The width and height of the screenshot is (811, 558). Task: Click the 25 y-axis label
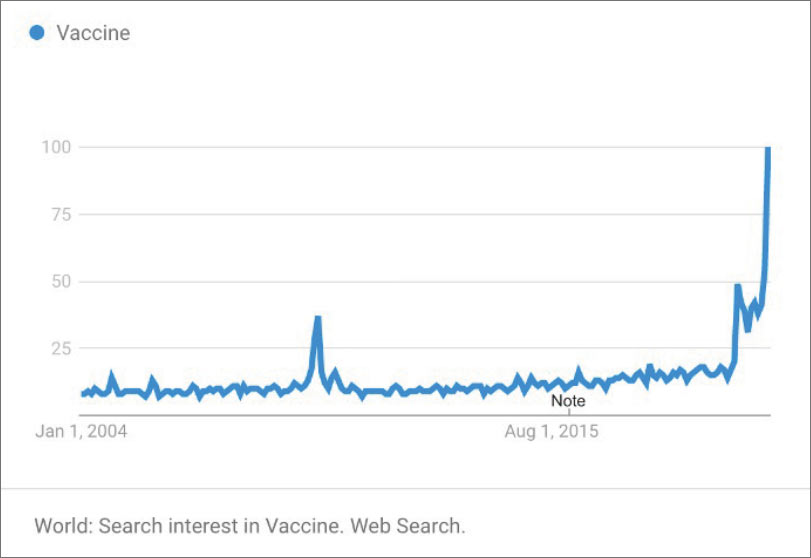click(x=61, y=349)
